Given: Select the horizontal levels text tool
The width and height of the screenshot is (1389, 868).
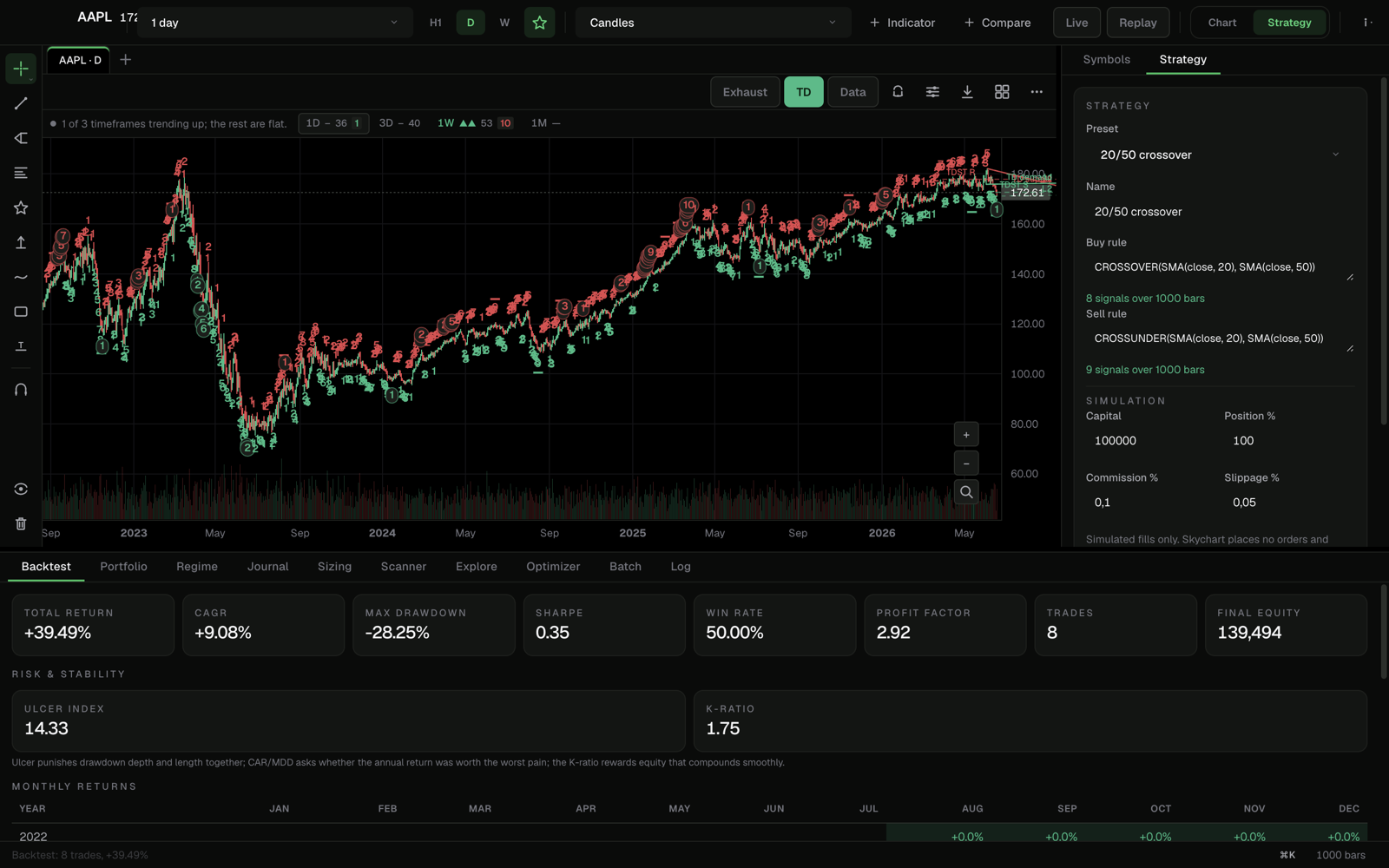Looking at the screenshot, I should point(21,173).
